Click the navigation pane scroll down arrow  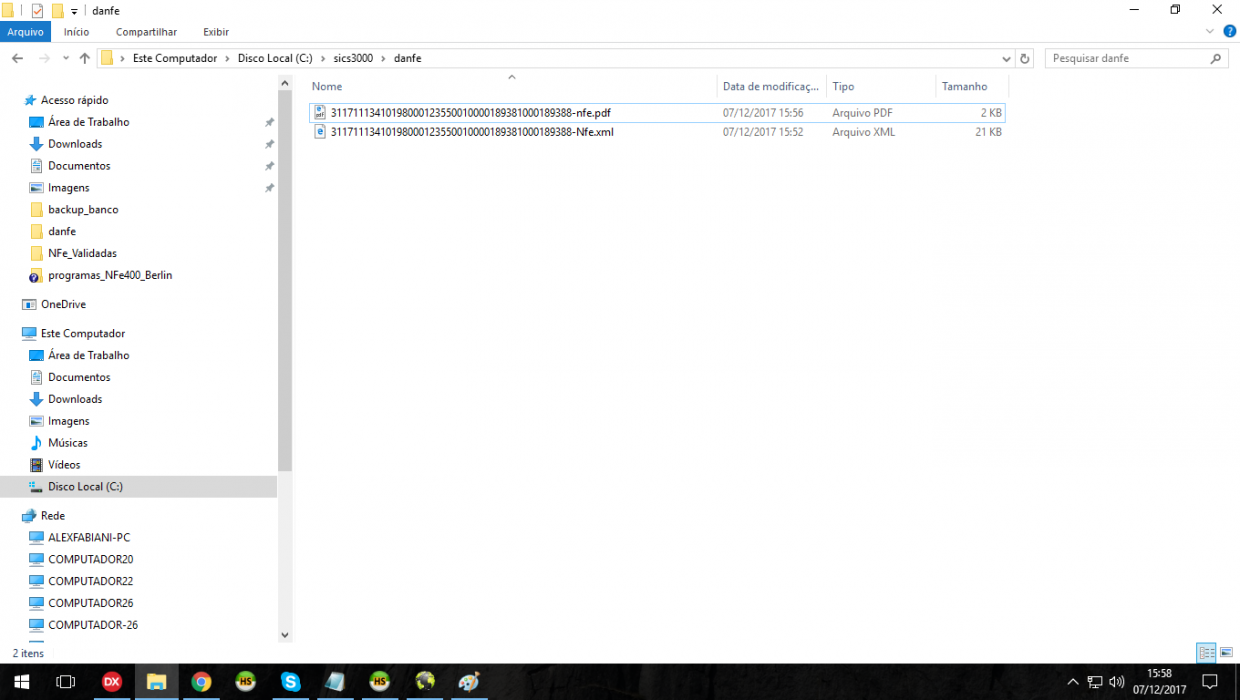click(x=284, y=634)
